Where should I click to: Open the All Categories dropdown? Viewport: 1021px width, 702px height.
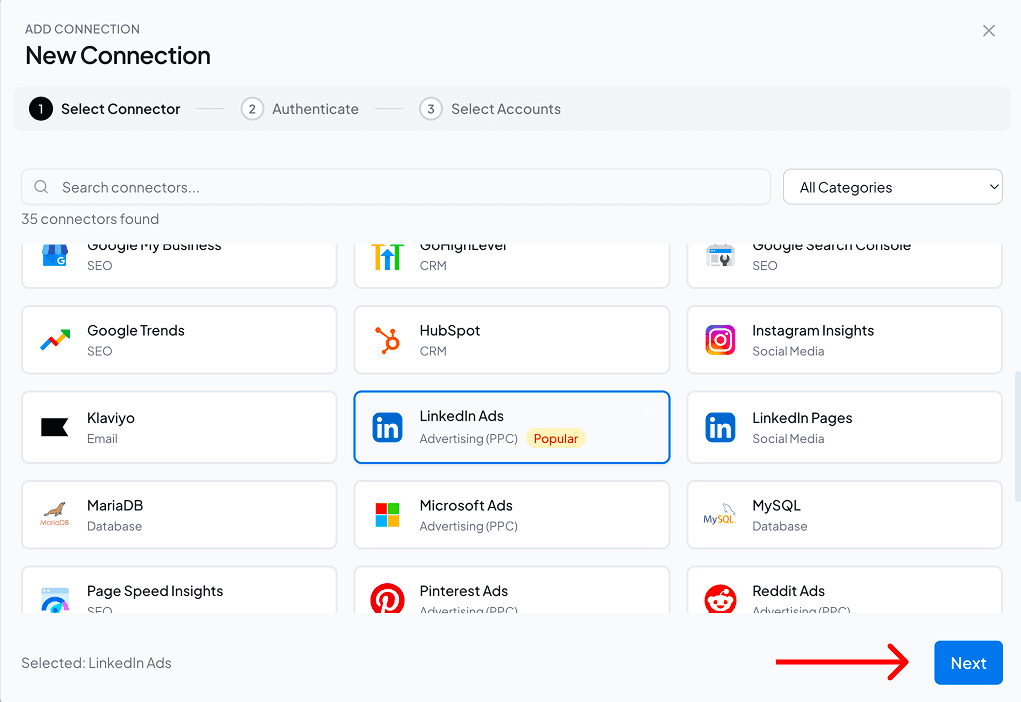tap(892, 187)
